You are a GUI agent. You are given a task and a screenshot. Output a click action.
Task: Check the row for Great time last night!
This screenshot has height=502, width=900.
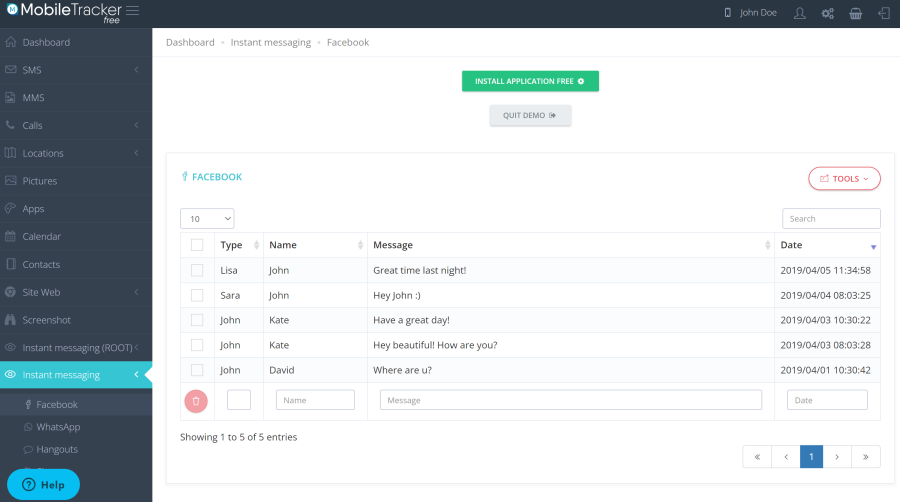197,270
